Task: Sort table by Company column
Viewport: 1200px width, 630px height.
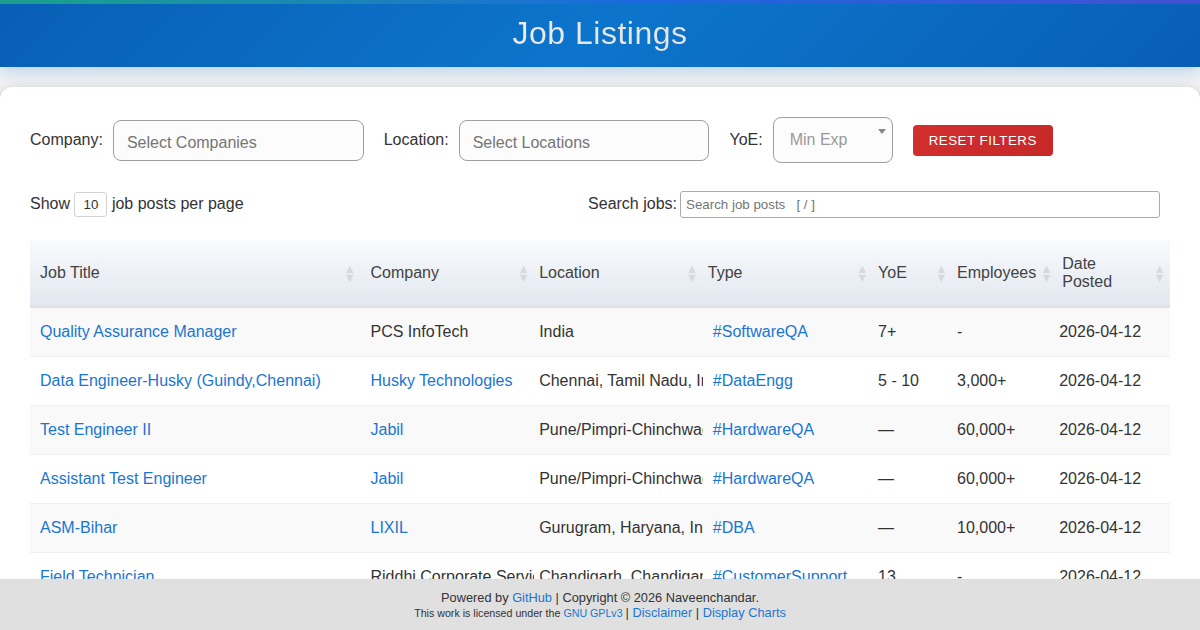Action: (x=404, y=272)
